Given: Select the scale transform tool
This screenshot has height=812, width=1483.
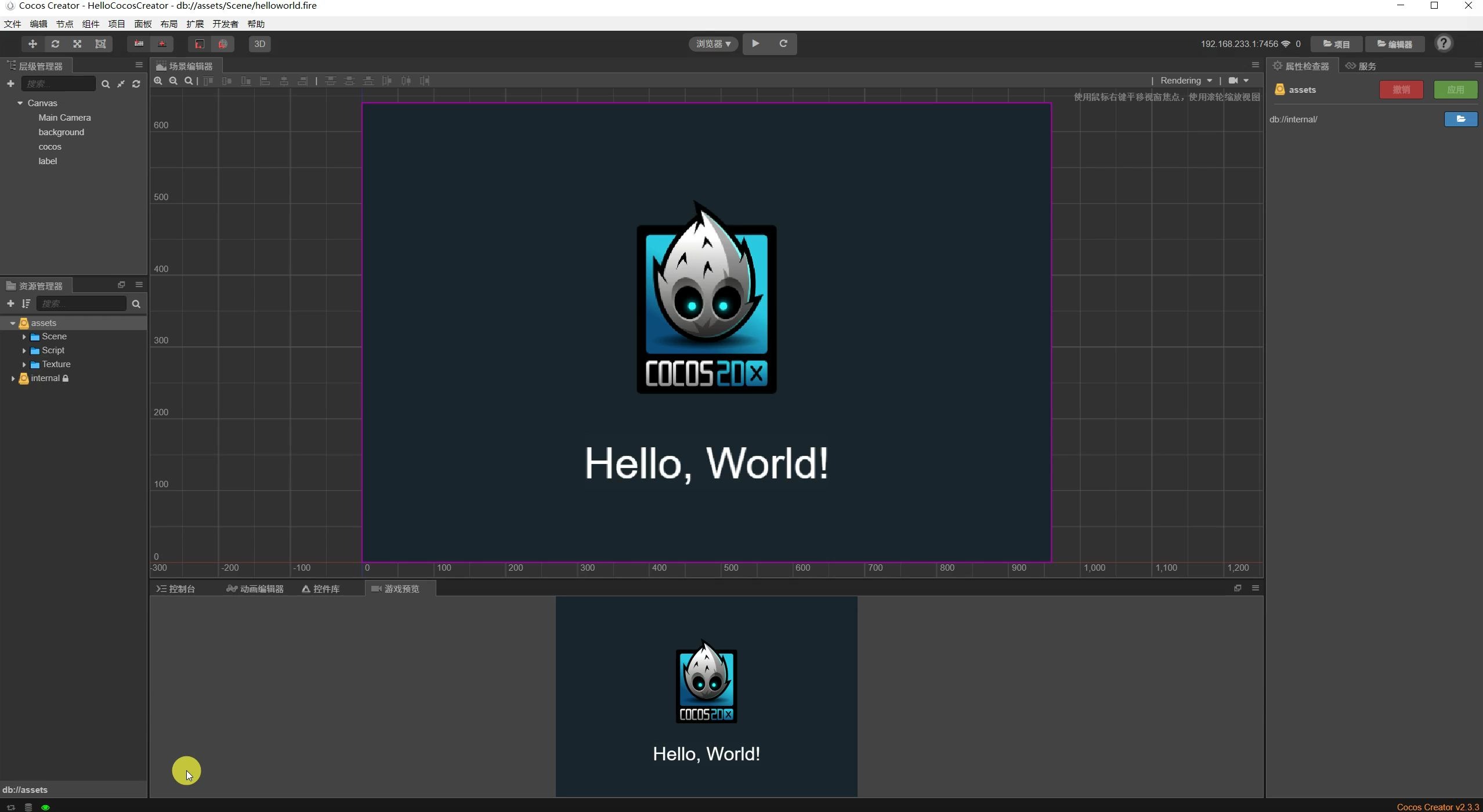Looking at the screenshot, I should [x=77, y=44].
